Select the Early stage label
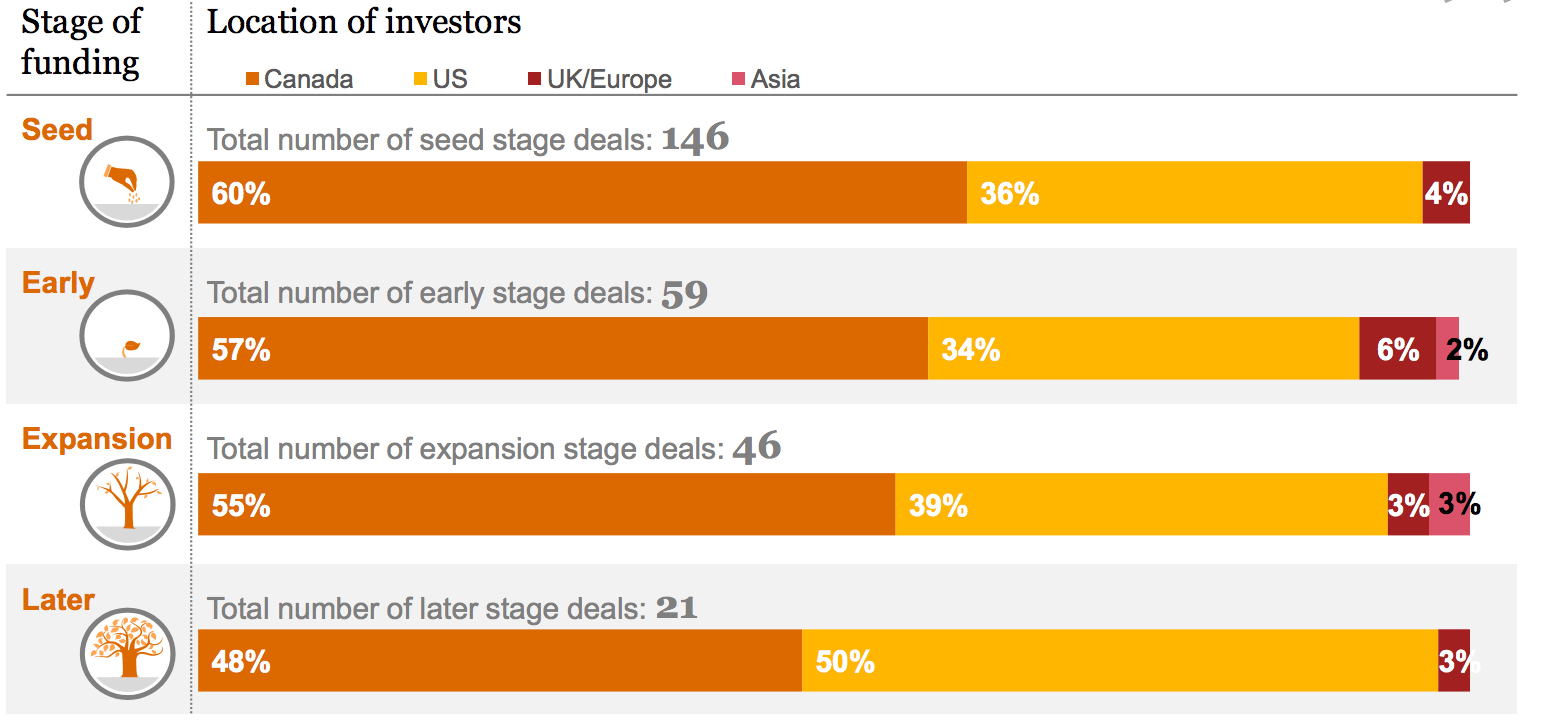1544x720 pixels. click(58, 283)
